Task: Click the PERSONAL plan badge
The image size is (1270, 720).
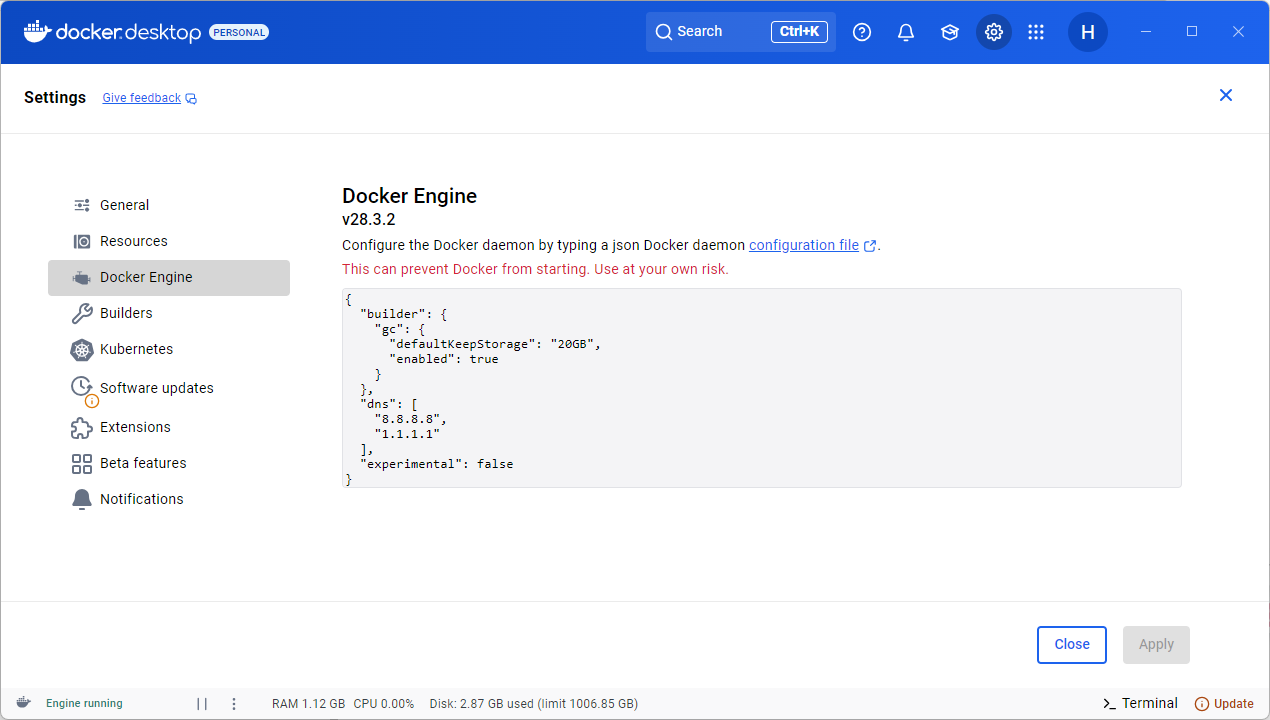Action: 239,32
